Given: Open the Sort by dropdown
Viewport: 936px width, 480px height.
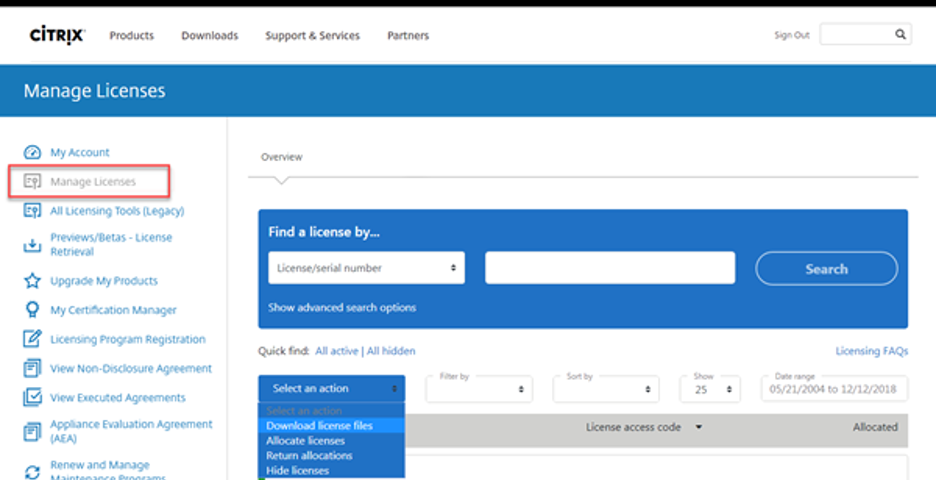Looking at the screenshot, I should coord(606,389).
